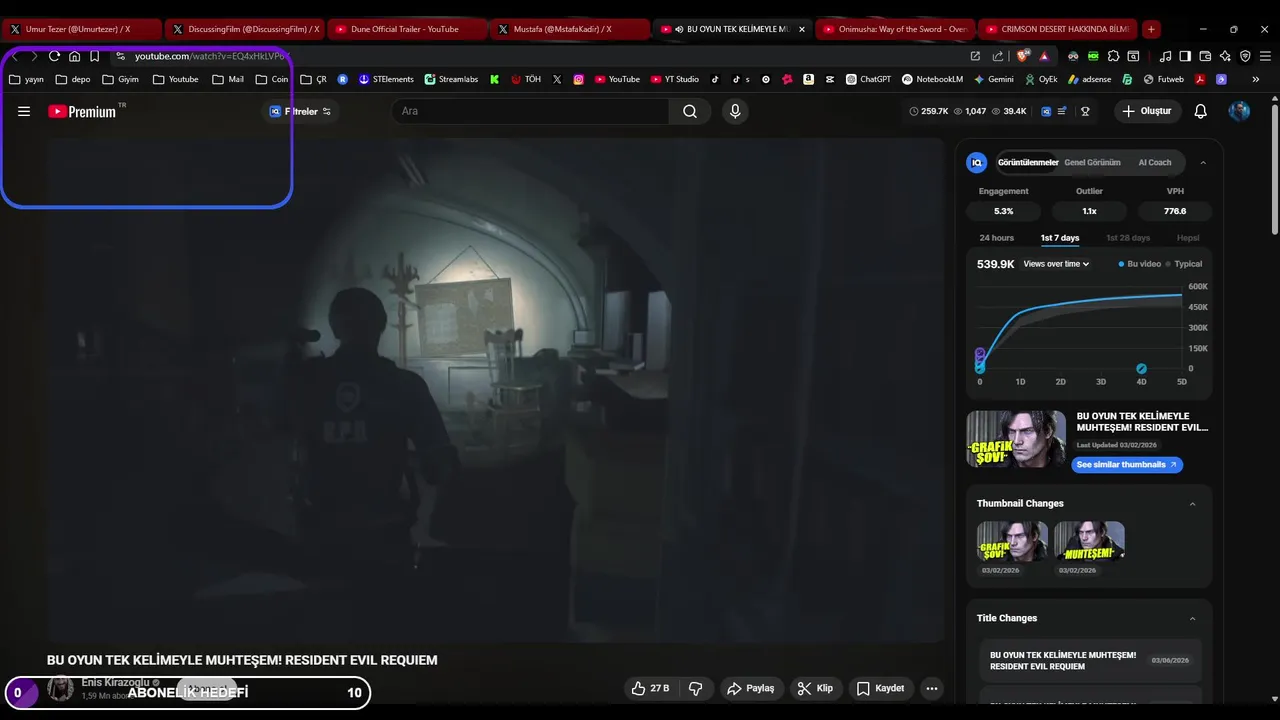Open the Giyim bookmarks folder

click(121, 79)
